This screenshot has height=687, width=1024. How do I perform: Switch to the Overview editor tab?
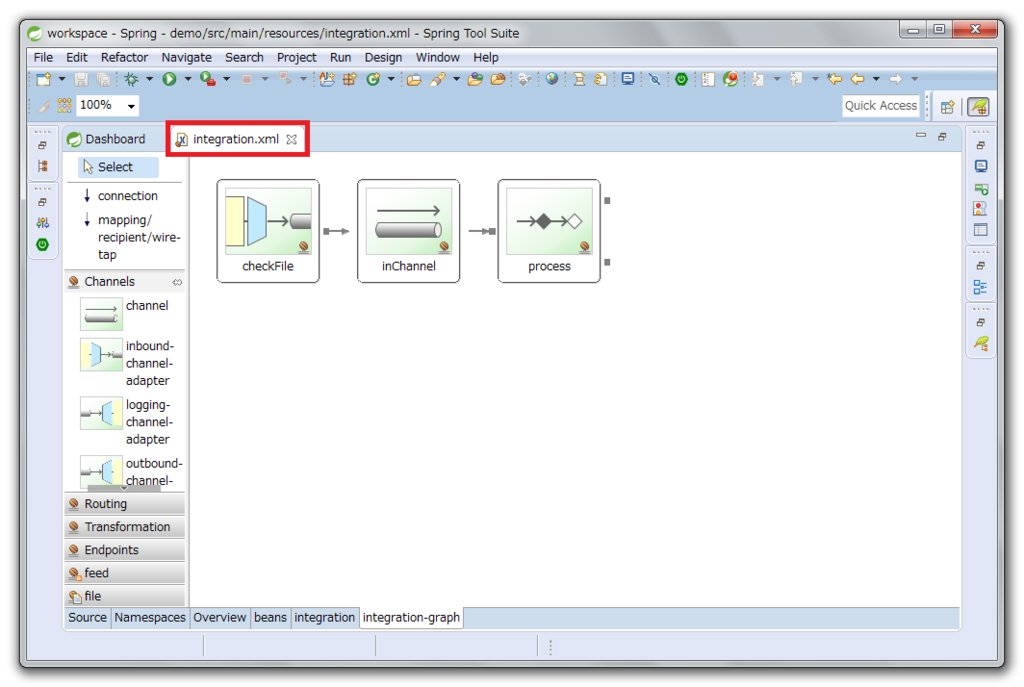click(219, 618)
